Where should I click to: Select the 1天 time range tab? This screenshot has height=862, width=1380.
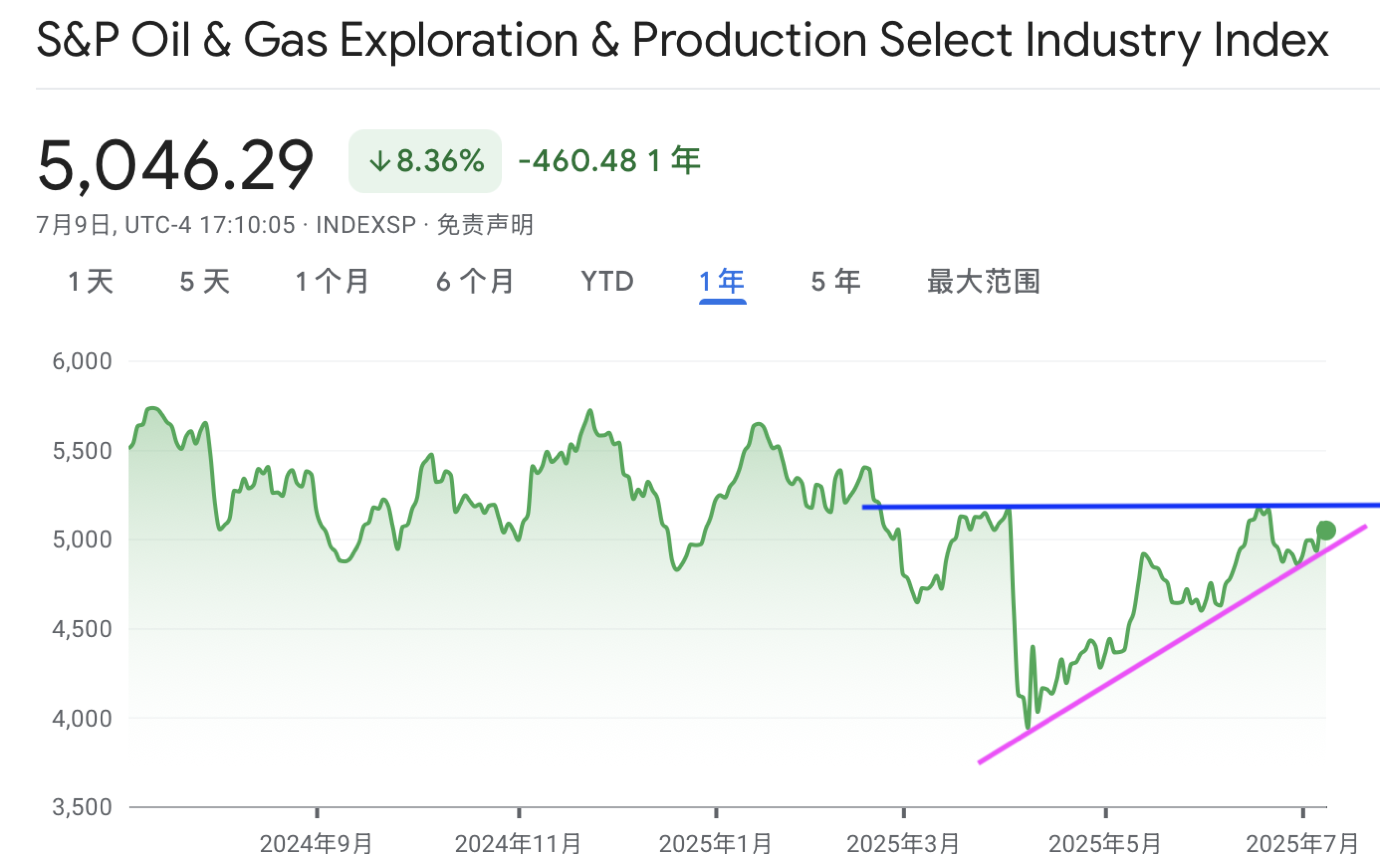tap(91, 282)
